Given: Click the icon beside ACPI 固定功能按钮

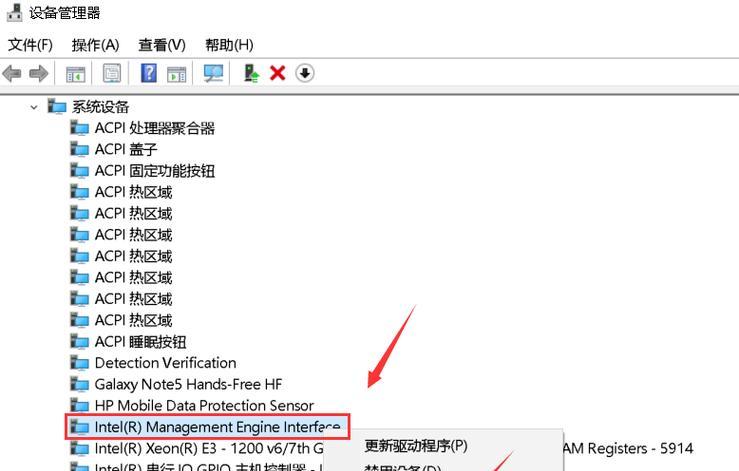Looking at the screenshot, I should pyautogui.click(x=80, y=170).
